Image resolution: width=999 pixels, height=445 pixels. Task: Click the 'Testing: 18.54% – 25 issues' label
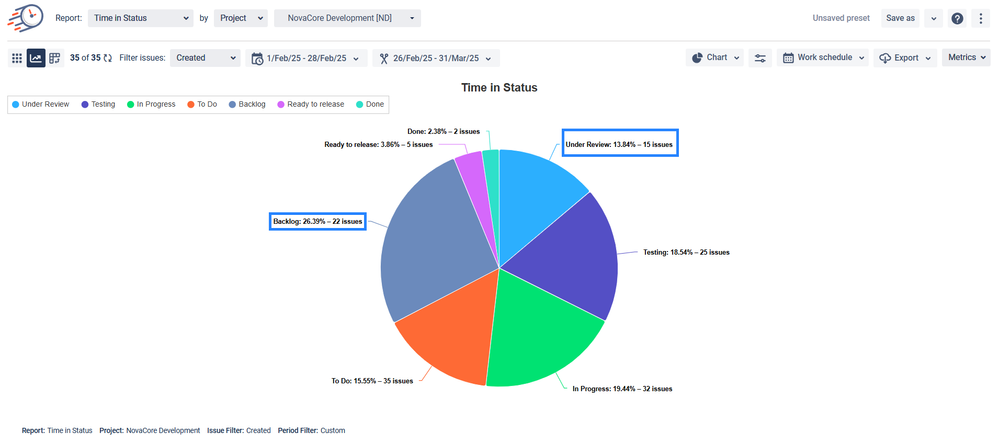[x=686, y=252]
